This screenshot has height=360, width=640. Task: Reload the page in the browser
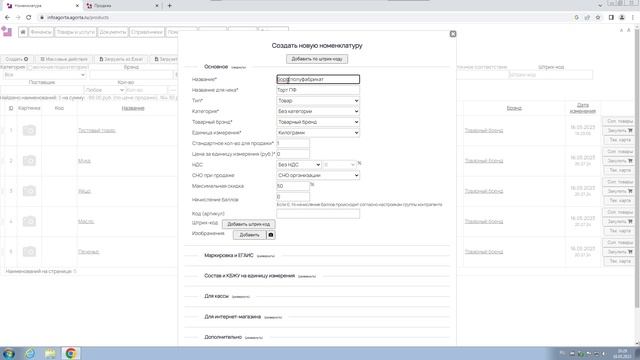pos(28,18)
